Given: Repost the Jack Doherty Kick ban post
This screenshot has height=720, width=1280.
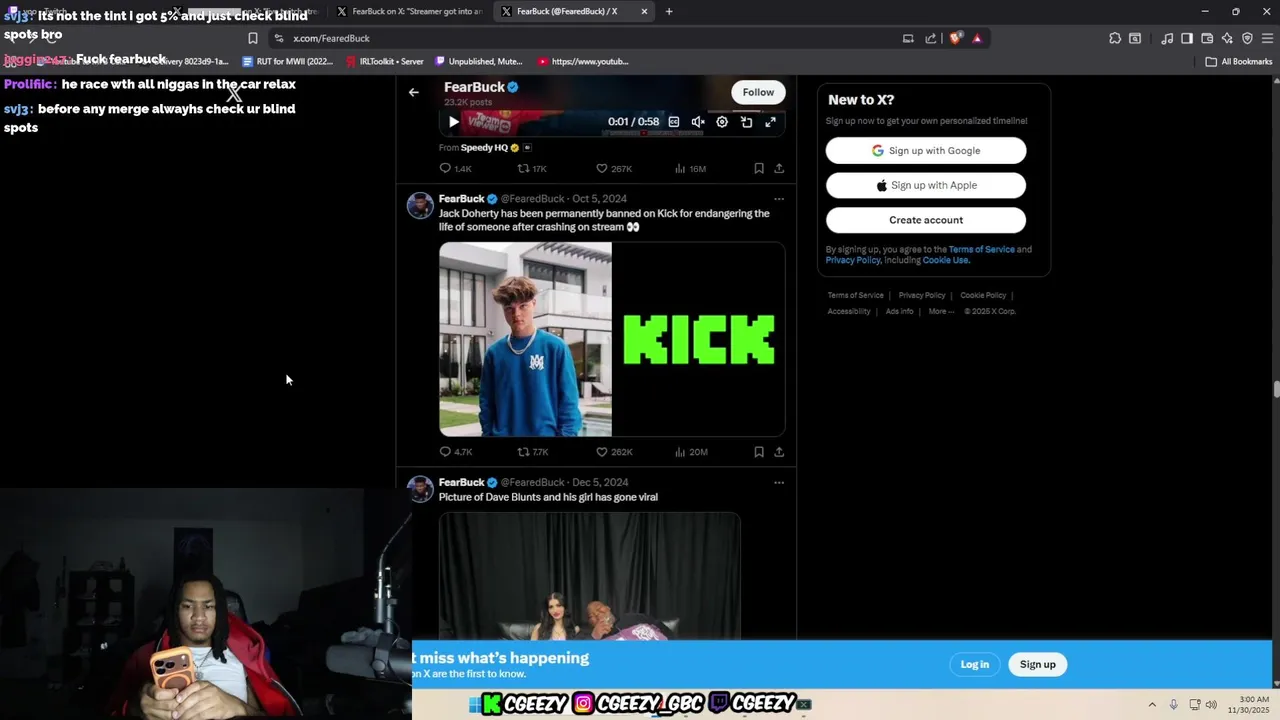Looking at the screenshot, I should pyautogui.click(x=533, y=452).
